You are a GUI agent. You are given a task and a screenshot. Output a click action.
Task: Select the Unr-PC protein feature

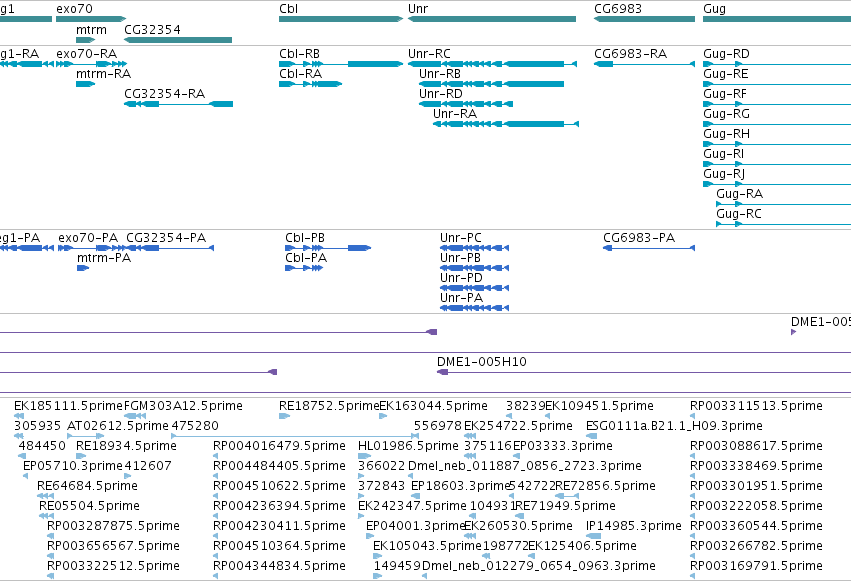pos(474,248)
